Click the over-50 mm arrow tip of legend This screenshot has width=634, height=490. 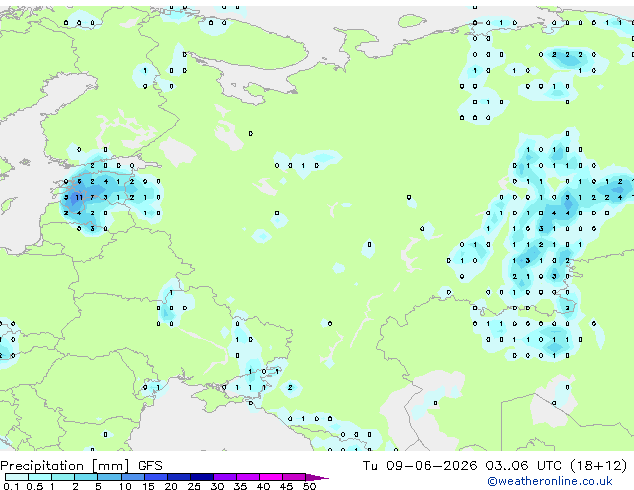coord(317,477)
